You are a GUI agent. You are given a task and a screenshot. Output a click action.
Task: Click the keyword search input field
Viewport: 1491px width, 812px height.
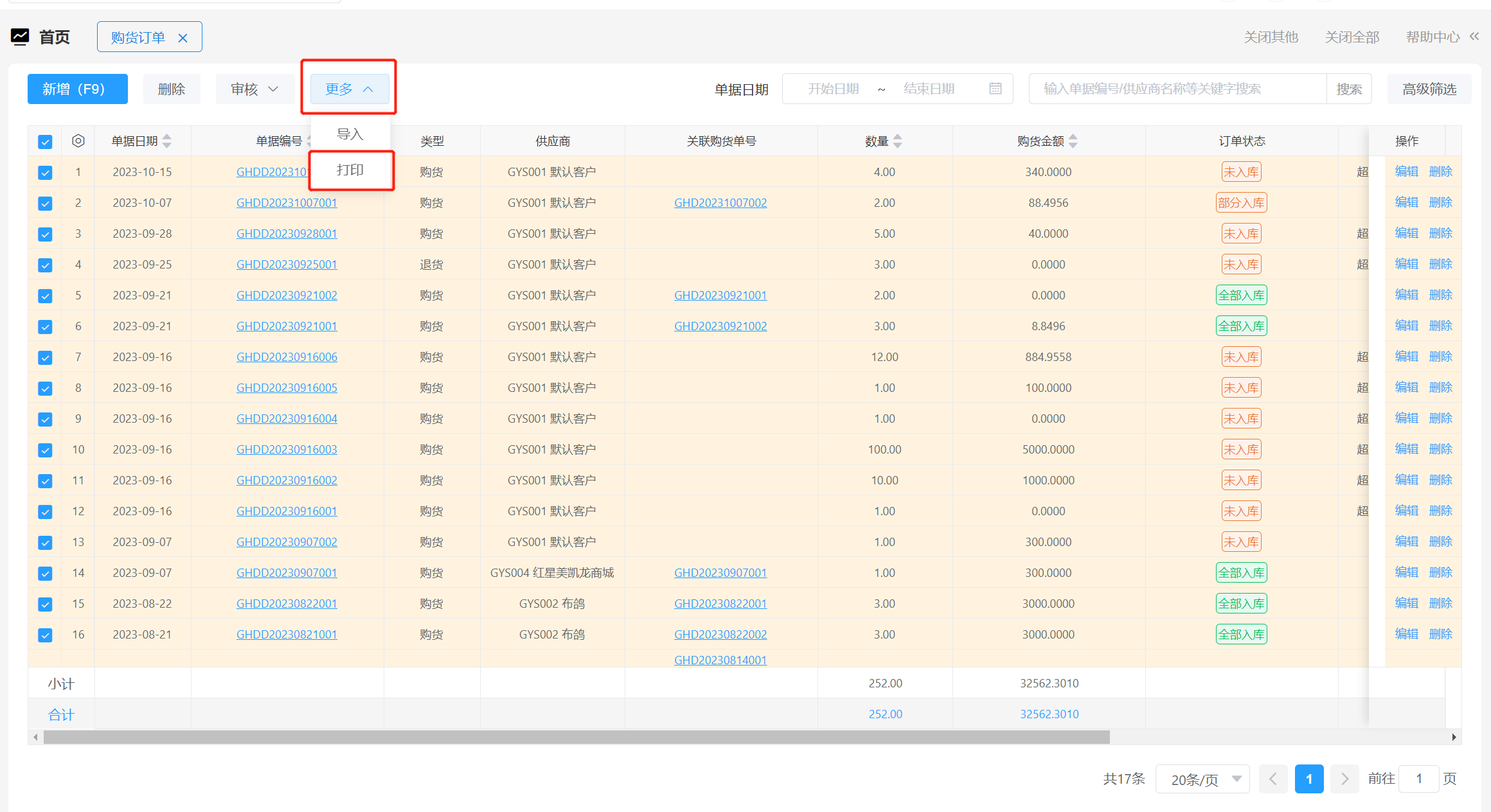pos(1176,89)
